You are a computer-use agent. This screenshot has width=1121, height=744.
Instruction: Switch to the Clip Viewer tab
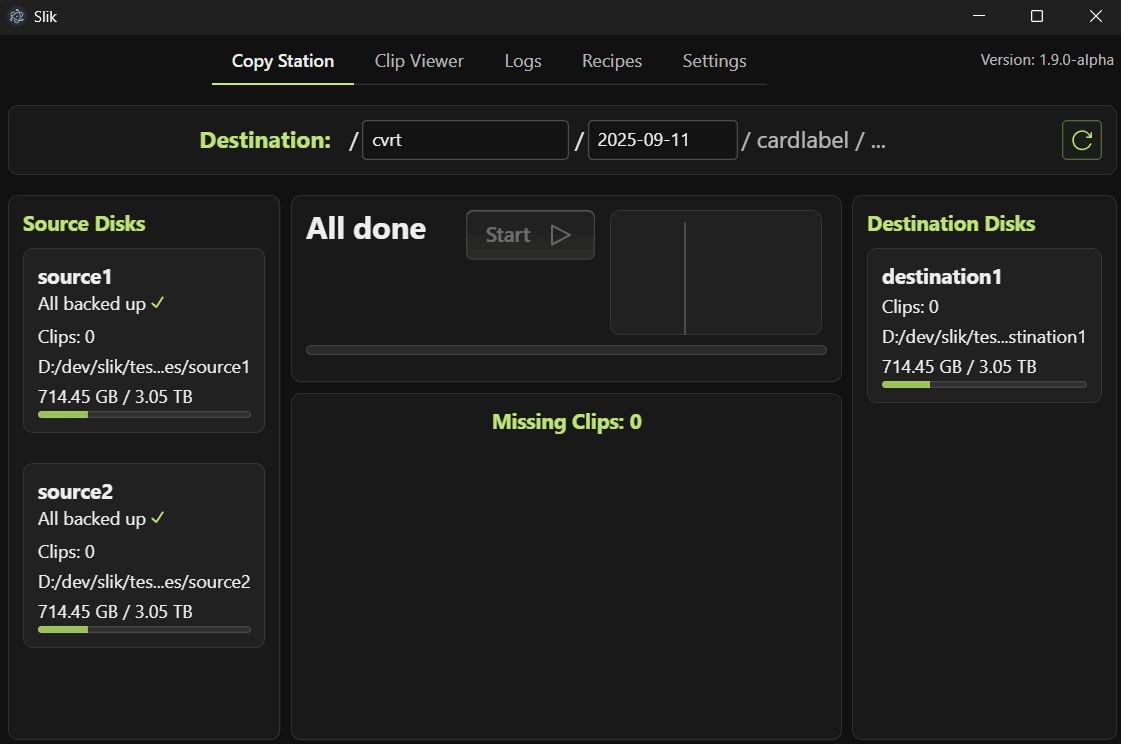point(419,61)
